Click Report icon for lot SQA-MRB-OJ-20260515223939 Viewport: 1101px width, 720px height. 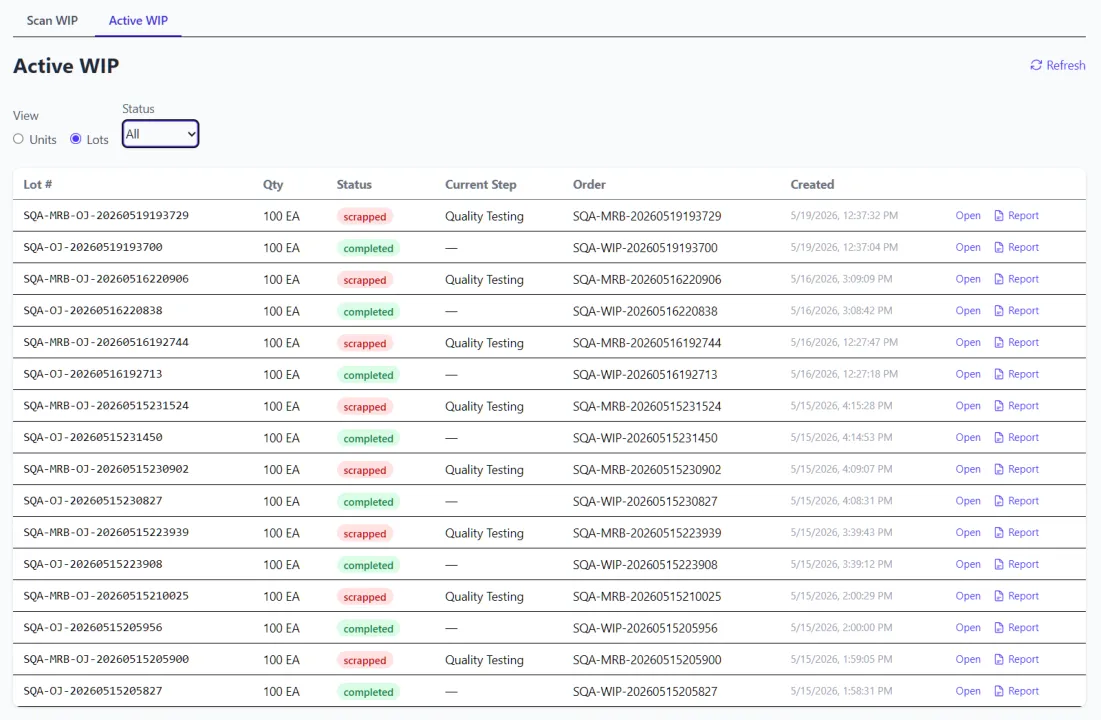tap(998, 532)
